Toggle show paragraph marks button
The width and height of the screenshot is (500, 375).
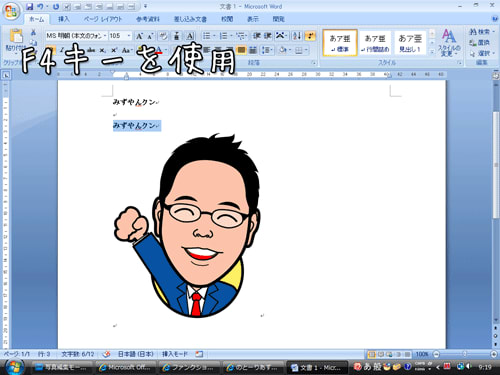tap(310, 36)
